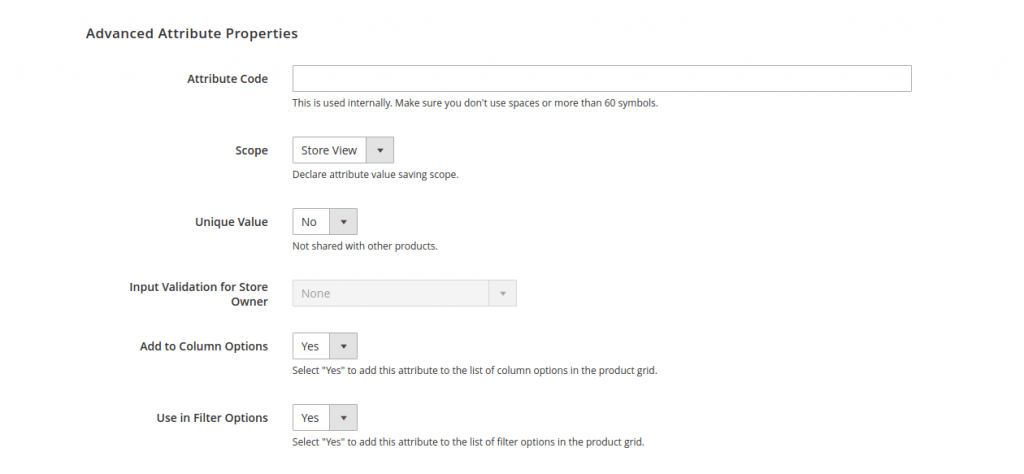The width and height of the screenshot is (1024, 474).
Task: Open the Unique Value dropdown set to No
Action: point(310,222)
